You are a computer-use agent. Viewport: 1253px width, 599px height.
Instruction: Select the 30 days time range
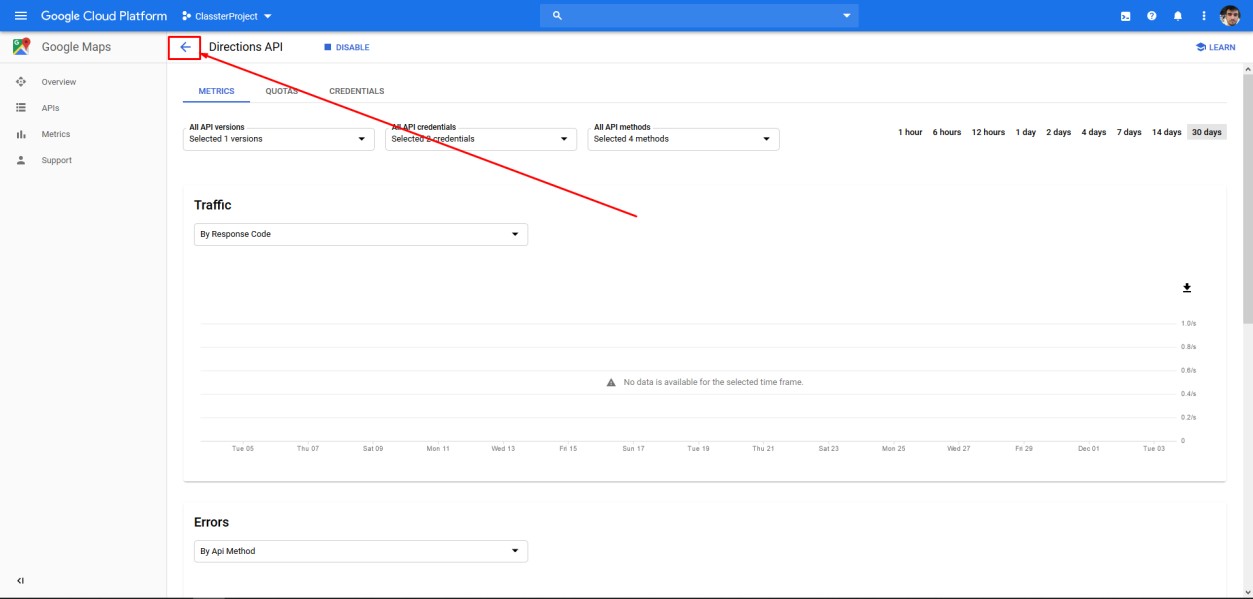pyautogui.click(x=1206, y=132)
